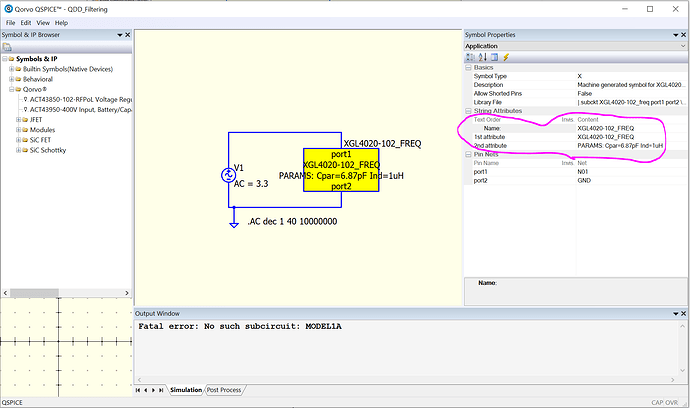This screenshot has width=690, height=408.
Task: Close the Output Window panel
Action: [x=683, y=313]
